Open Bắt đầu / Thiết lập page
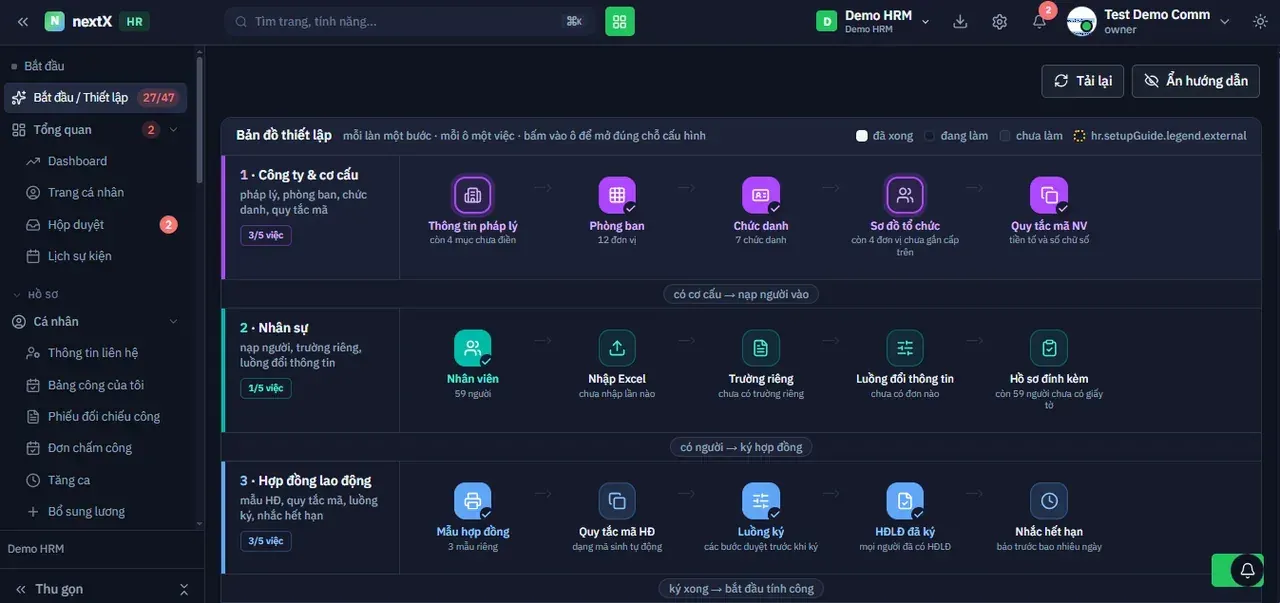The height and width of the screenshot is (603, 1280). point(95,97)
